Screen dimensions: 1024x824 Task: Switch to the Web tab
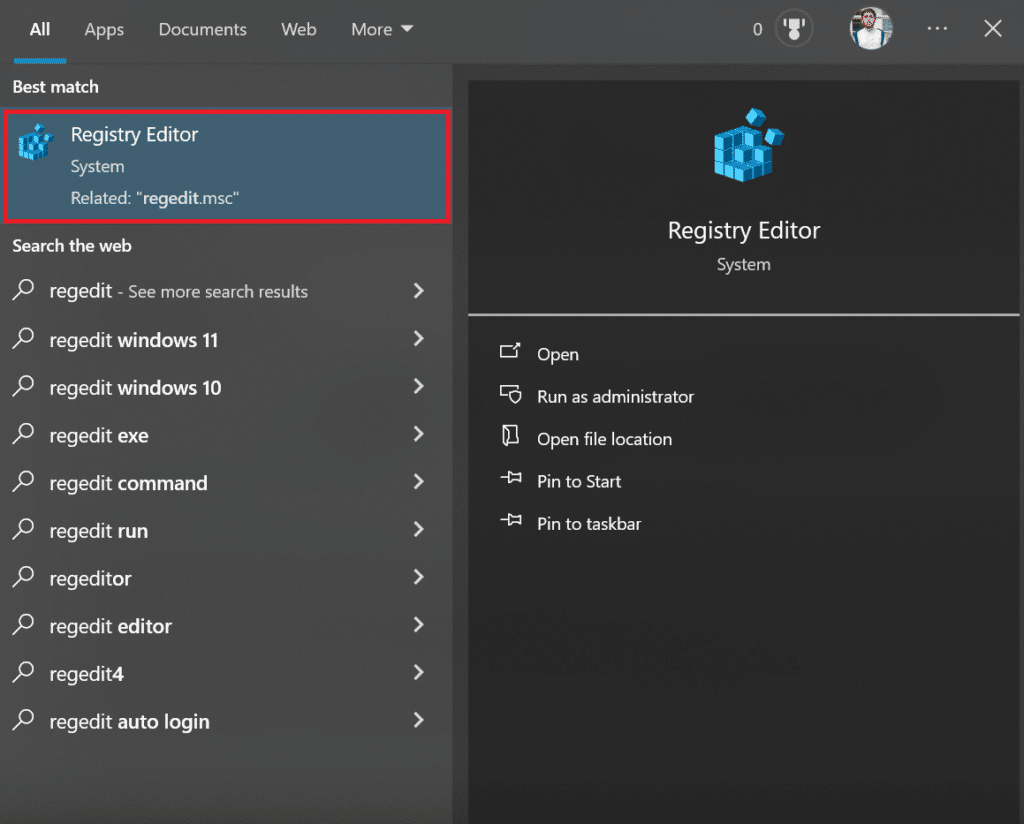298,29
